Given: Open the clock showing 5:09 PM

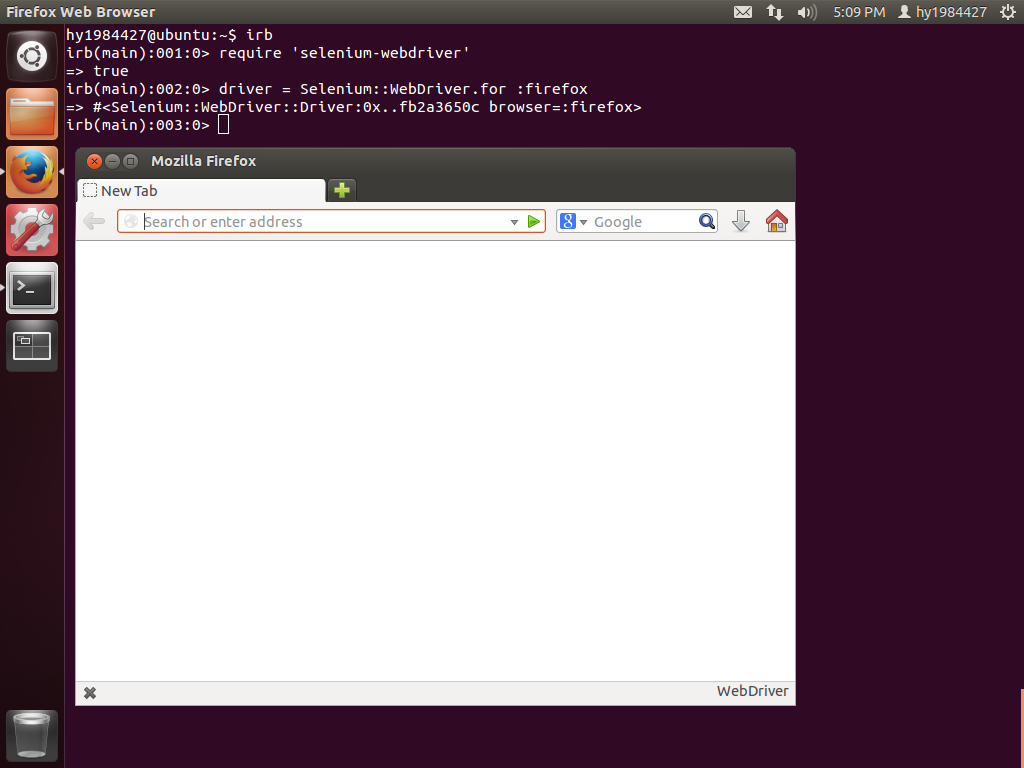Looking at the screenshot, I should coord(859,12).
